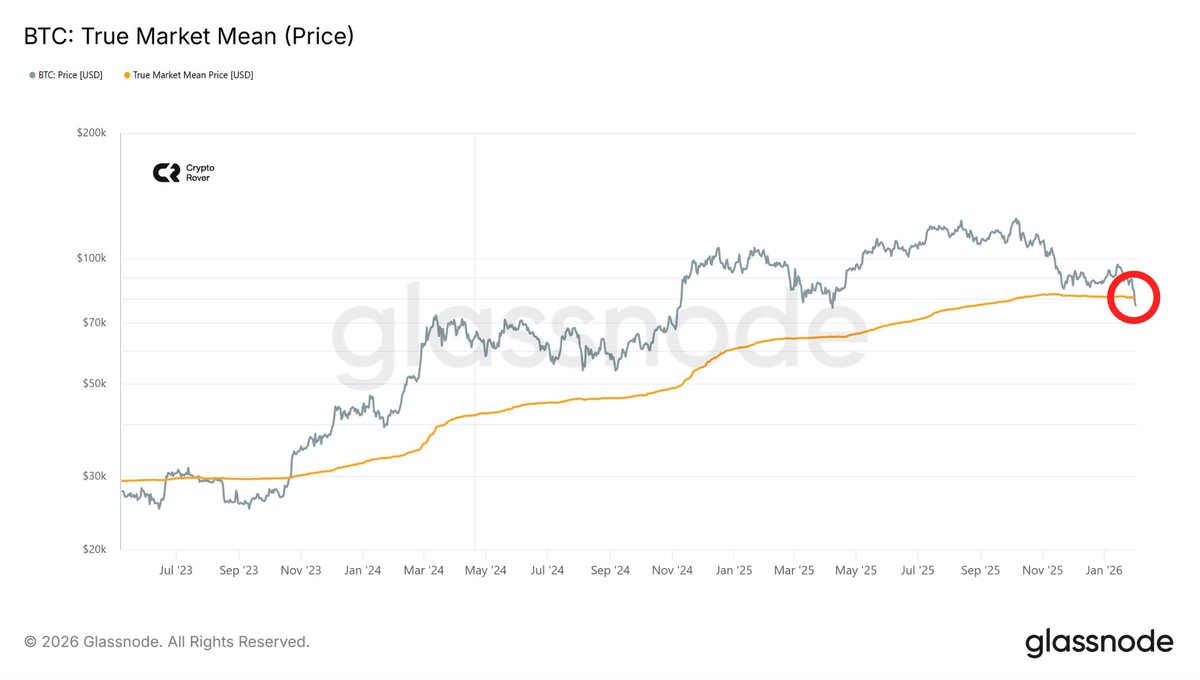Select the Nov '24 x-axis label

tap(671, 570)
